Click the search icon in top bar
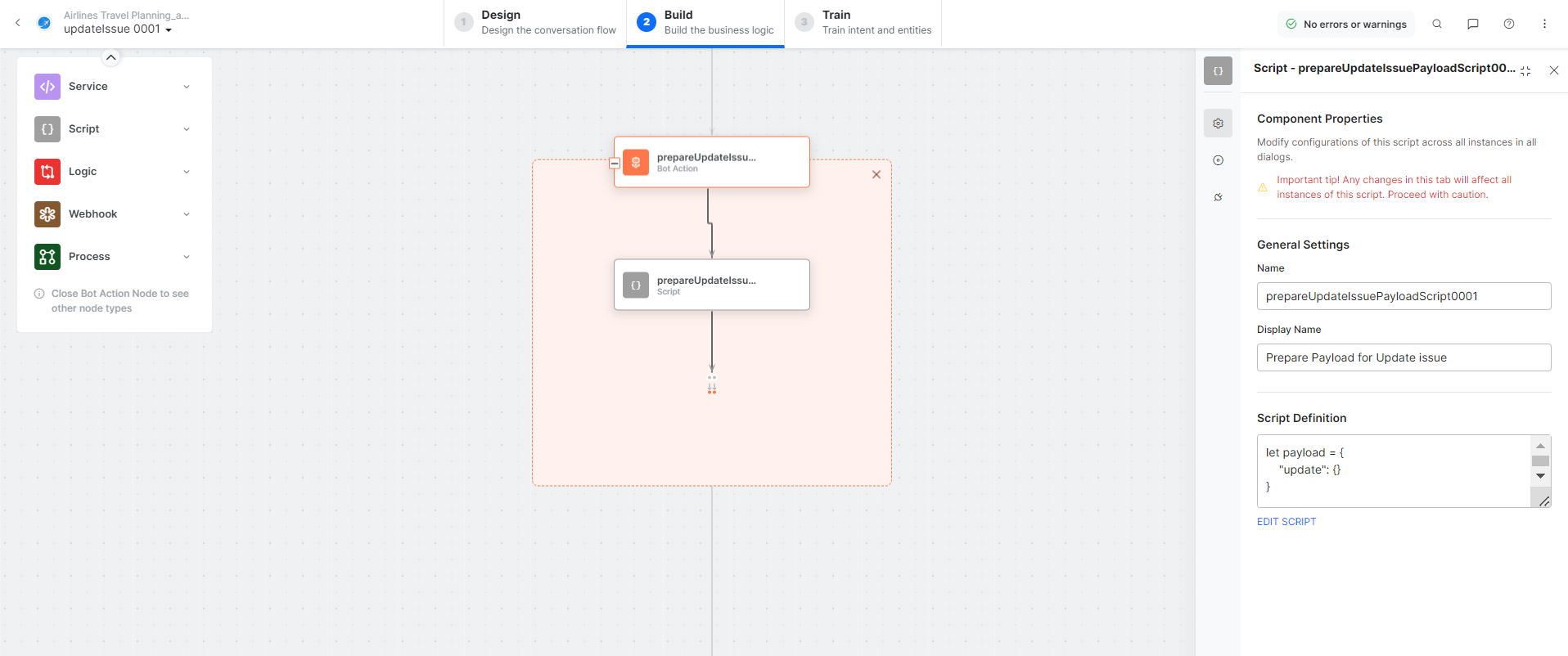 coord(1436,24)
